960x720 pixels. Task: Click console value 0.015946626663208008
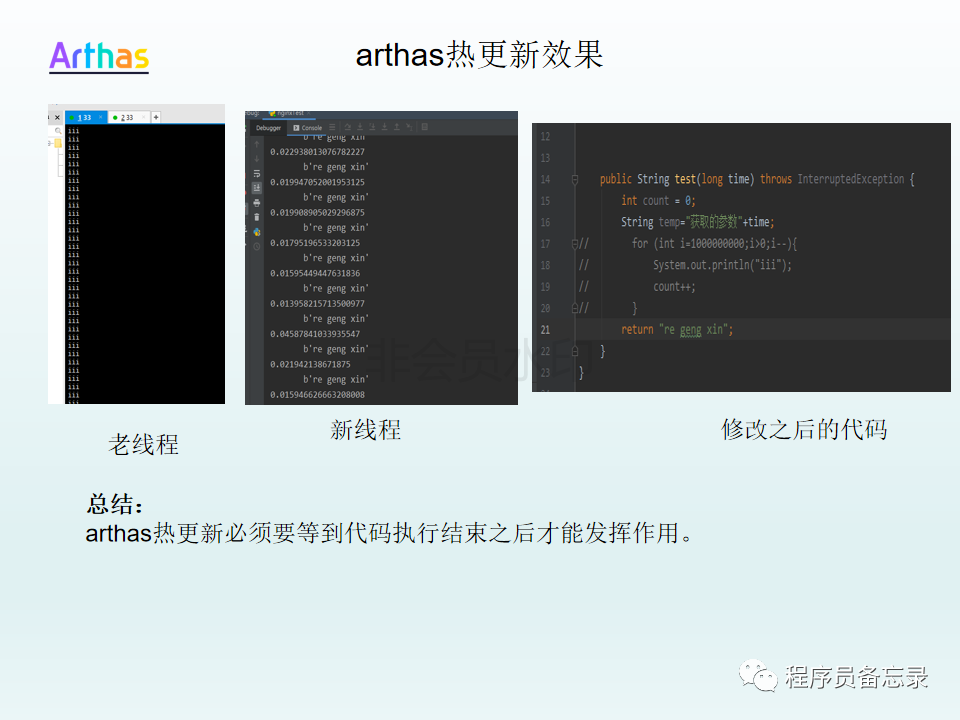[317, 395]
